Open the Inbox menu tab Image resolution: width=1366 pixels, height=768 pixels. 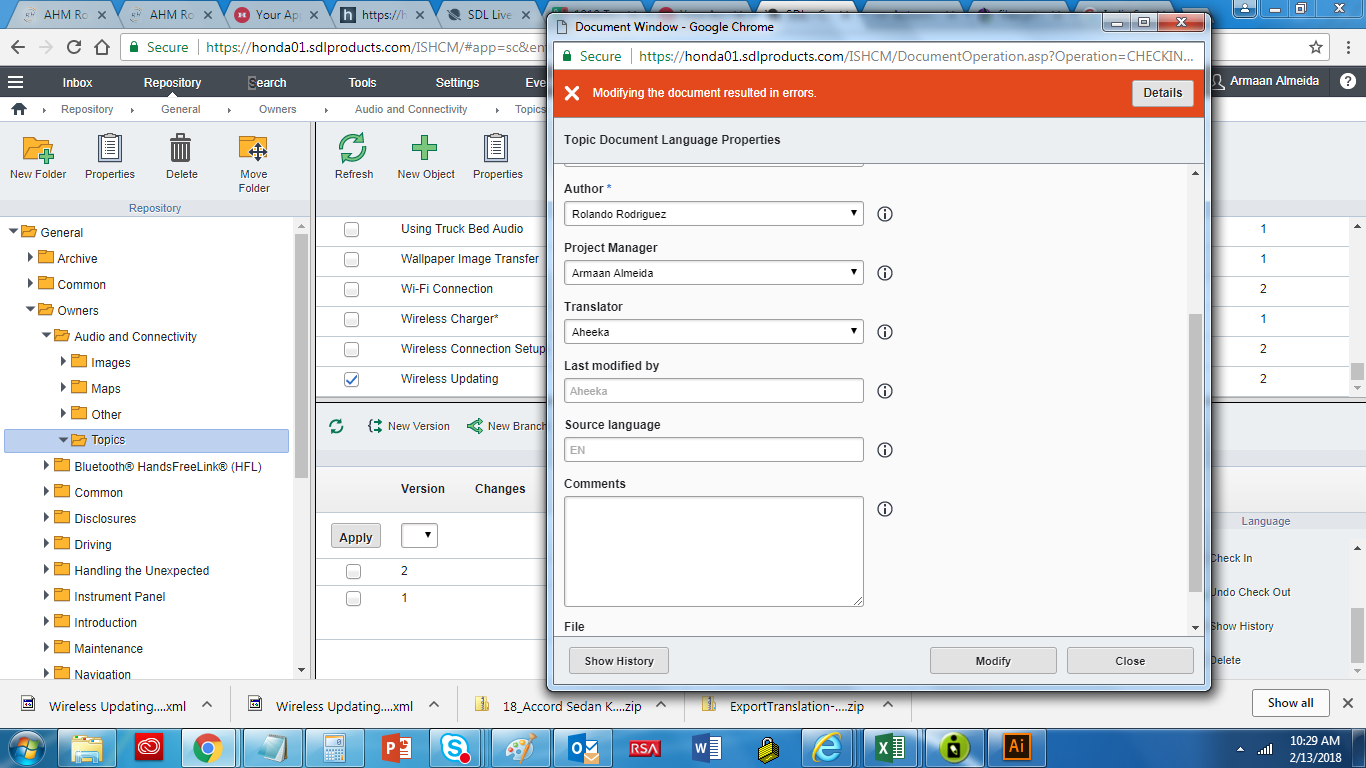tap(77, 83)
